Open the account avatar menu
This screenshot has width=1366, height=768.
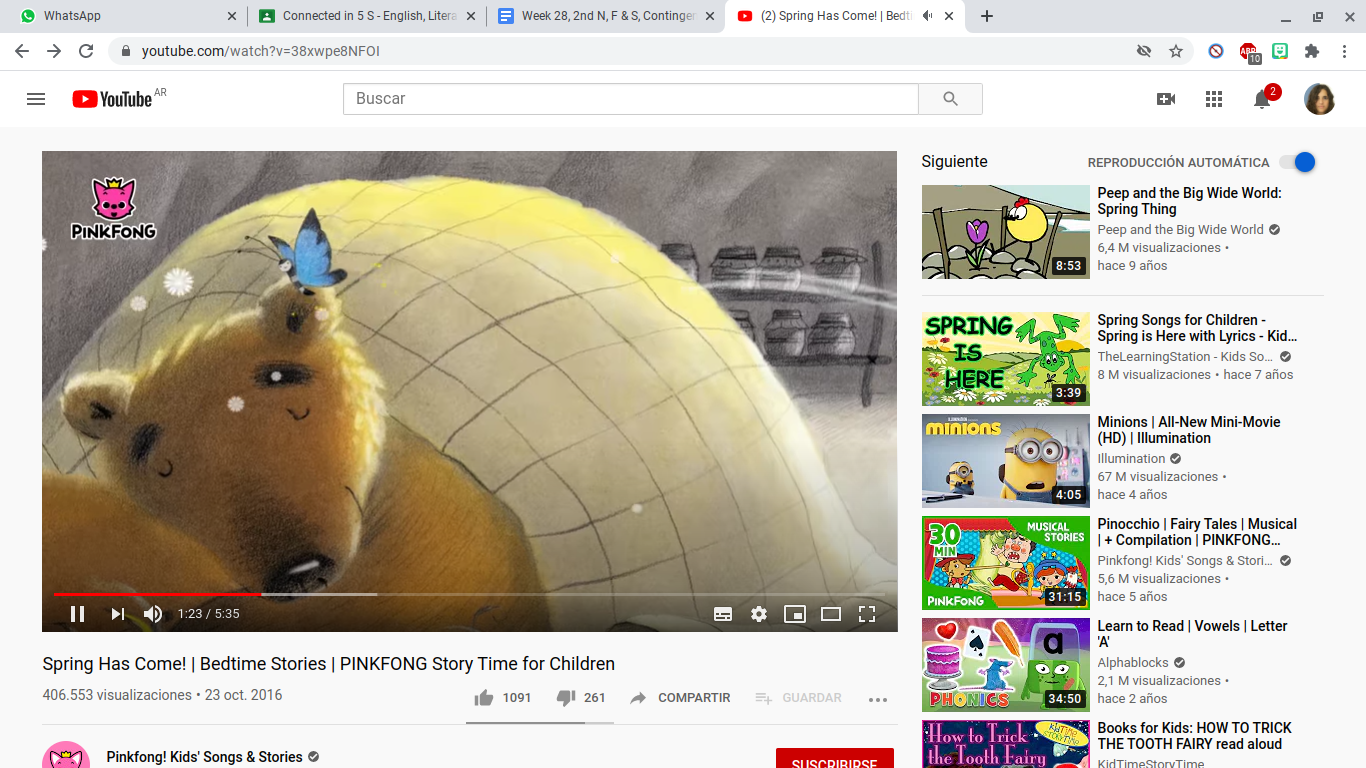click(x=1319, y=99)
